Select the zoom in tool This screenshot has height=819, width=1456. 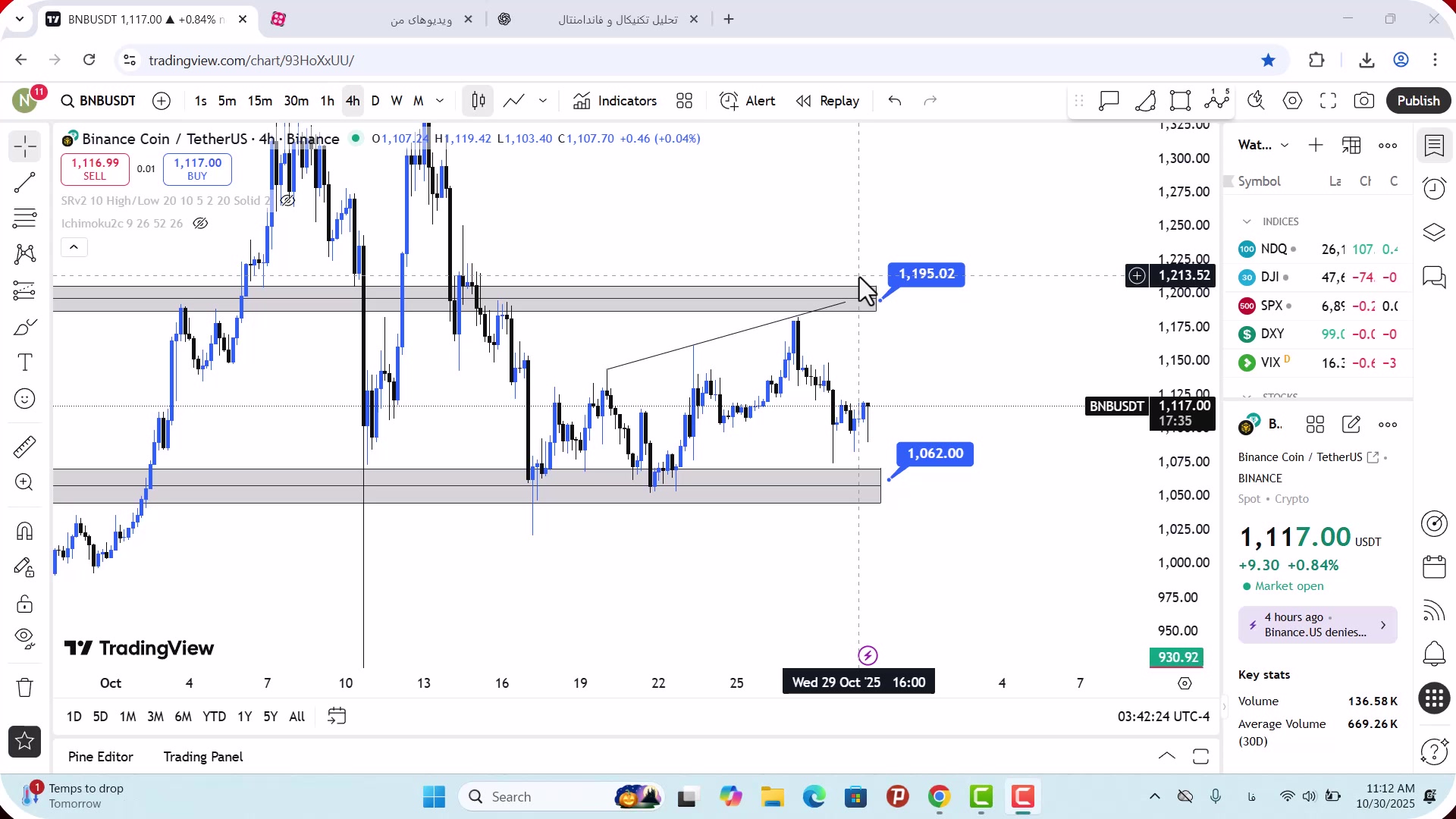(25, 482)
